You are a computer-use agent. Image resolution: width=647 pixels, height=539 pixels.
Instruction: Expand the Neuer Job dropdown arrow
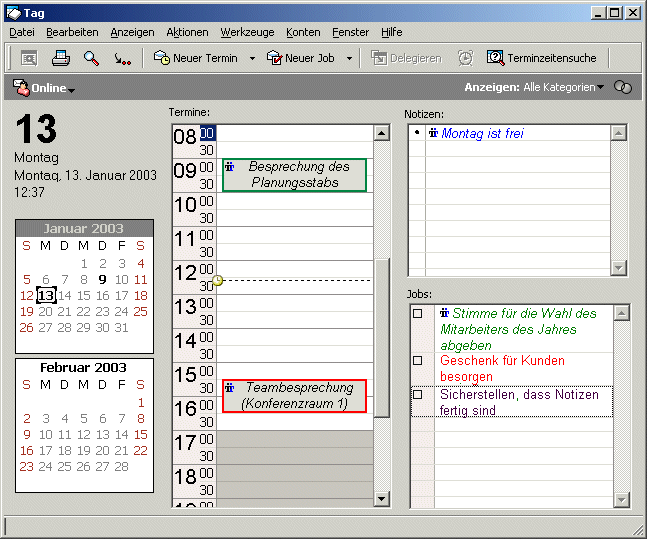(349, 59)
